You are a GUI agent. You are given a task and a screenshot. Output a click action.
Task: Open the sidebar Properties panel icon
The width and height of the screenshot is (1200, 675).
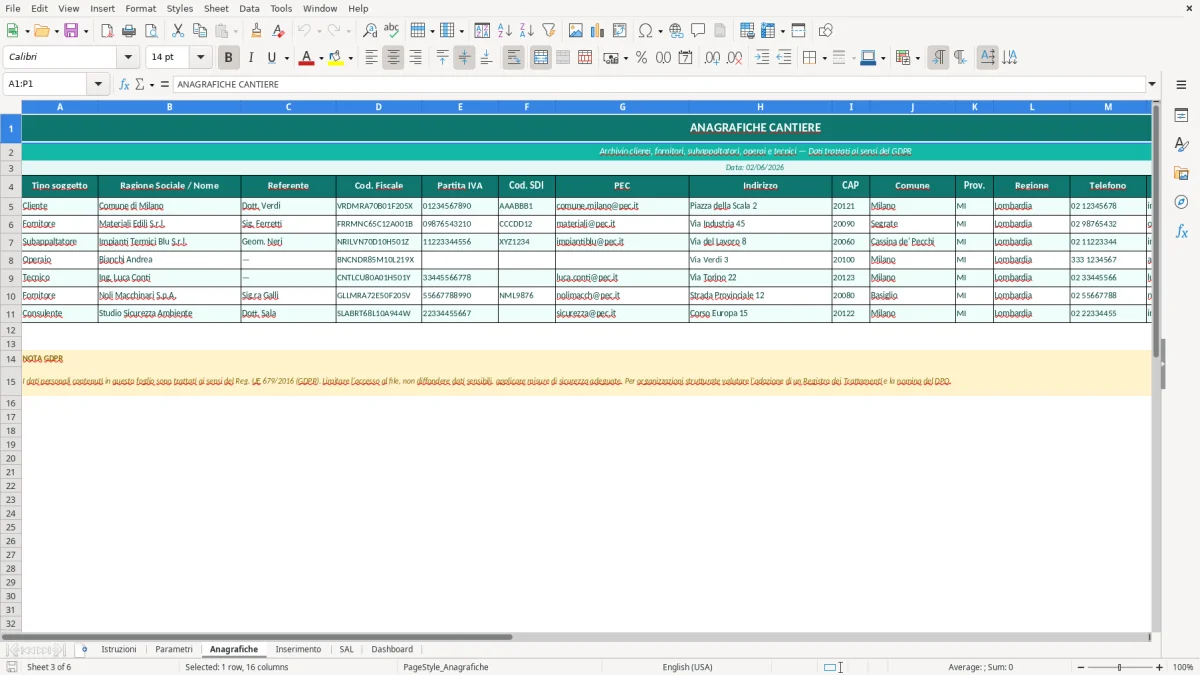click(x=1181, y=116)
